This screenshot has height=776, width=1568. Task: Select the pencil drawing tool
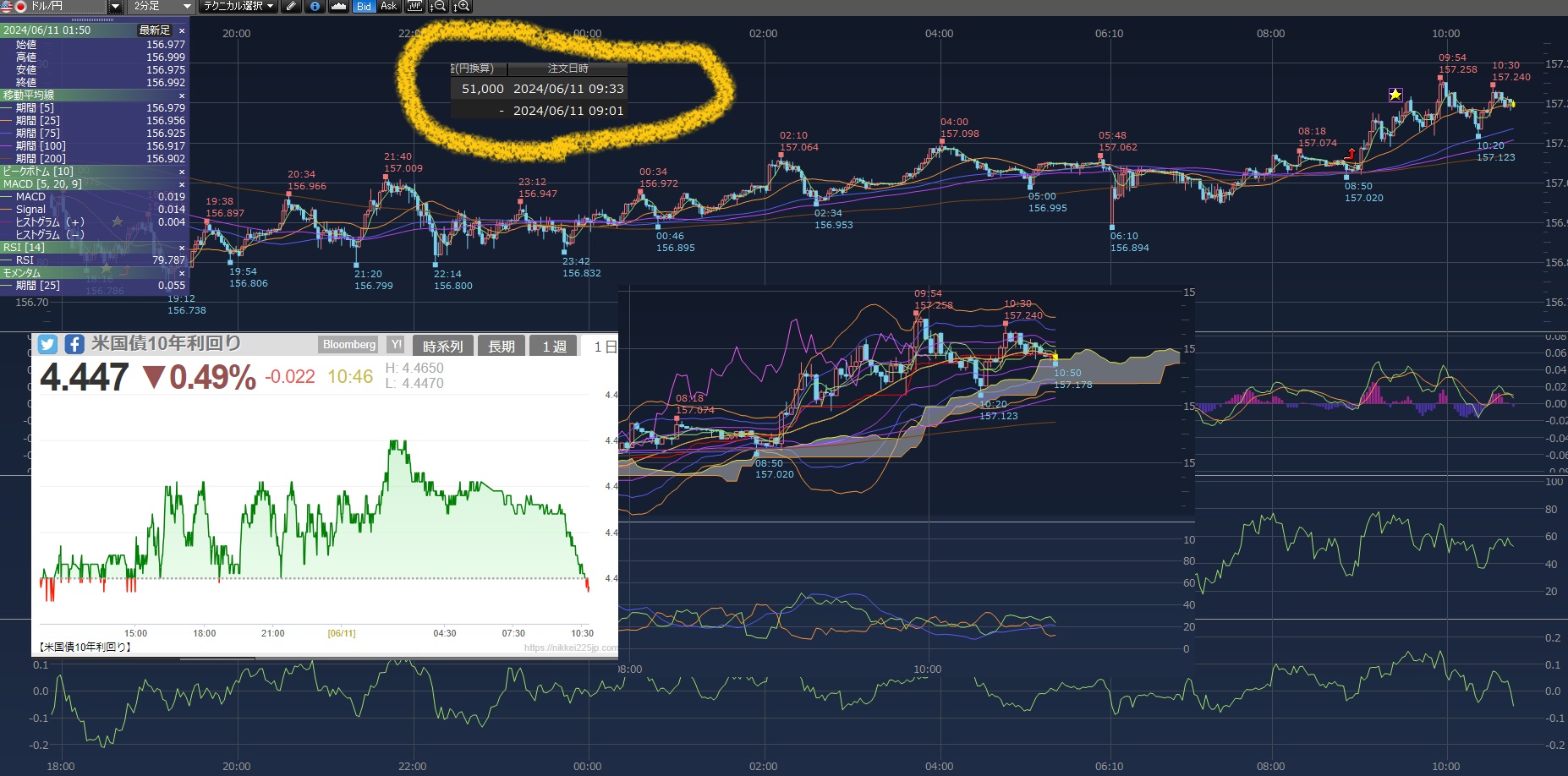click(x=291, y=6)
